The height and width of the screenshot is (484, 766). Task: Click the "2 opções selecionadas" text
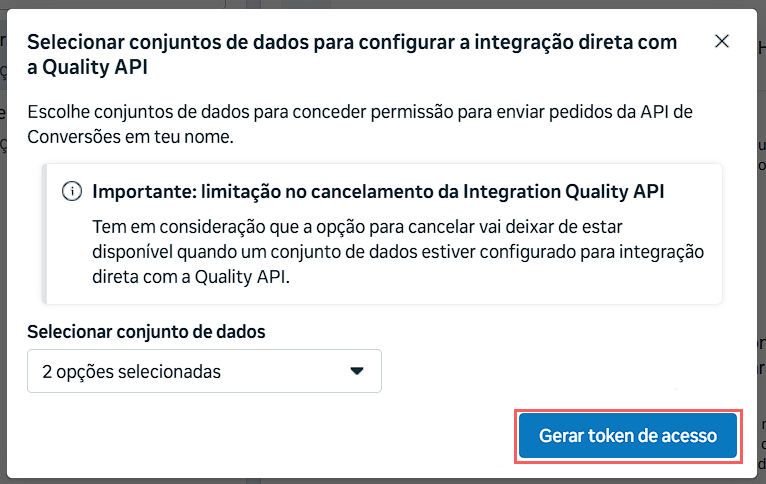(131, 371)
